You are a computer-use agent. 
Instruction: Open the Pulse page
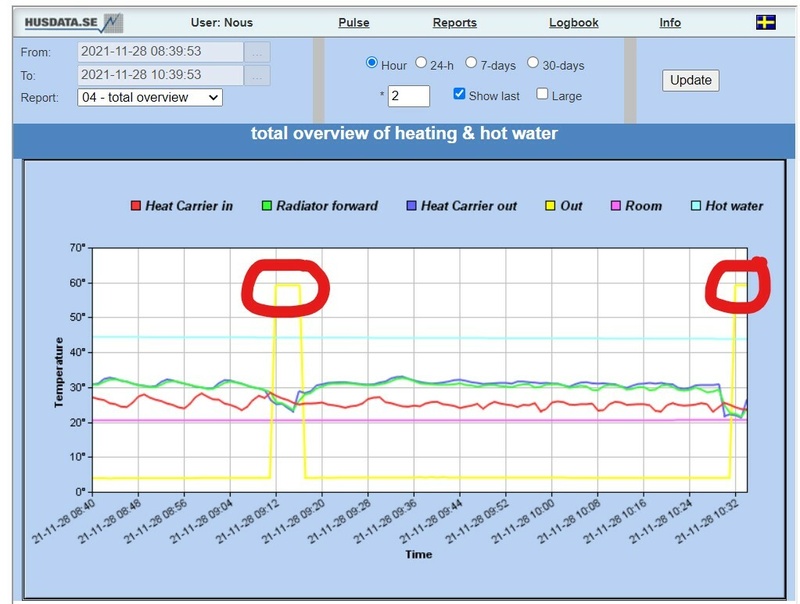pos(354,22)
